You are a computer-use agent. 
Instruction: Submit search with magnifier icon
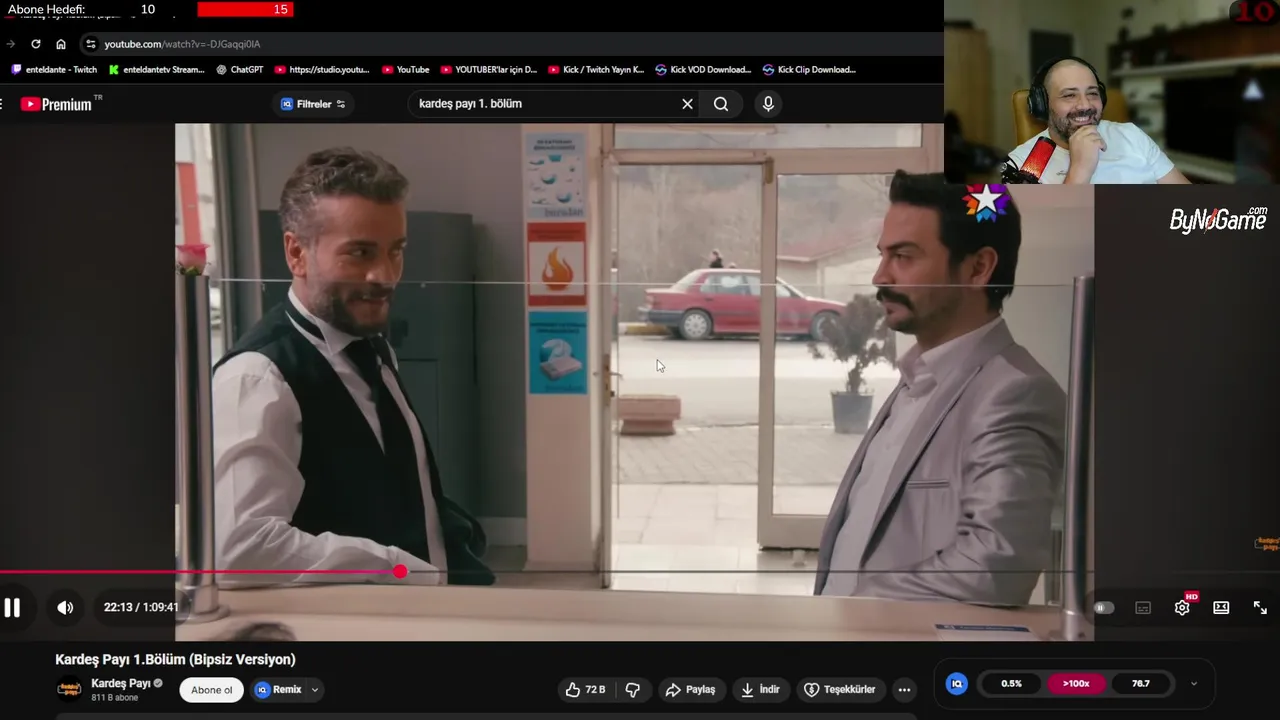click(721, 104)
